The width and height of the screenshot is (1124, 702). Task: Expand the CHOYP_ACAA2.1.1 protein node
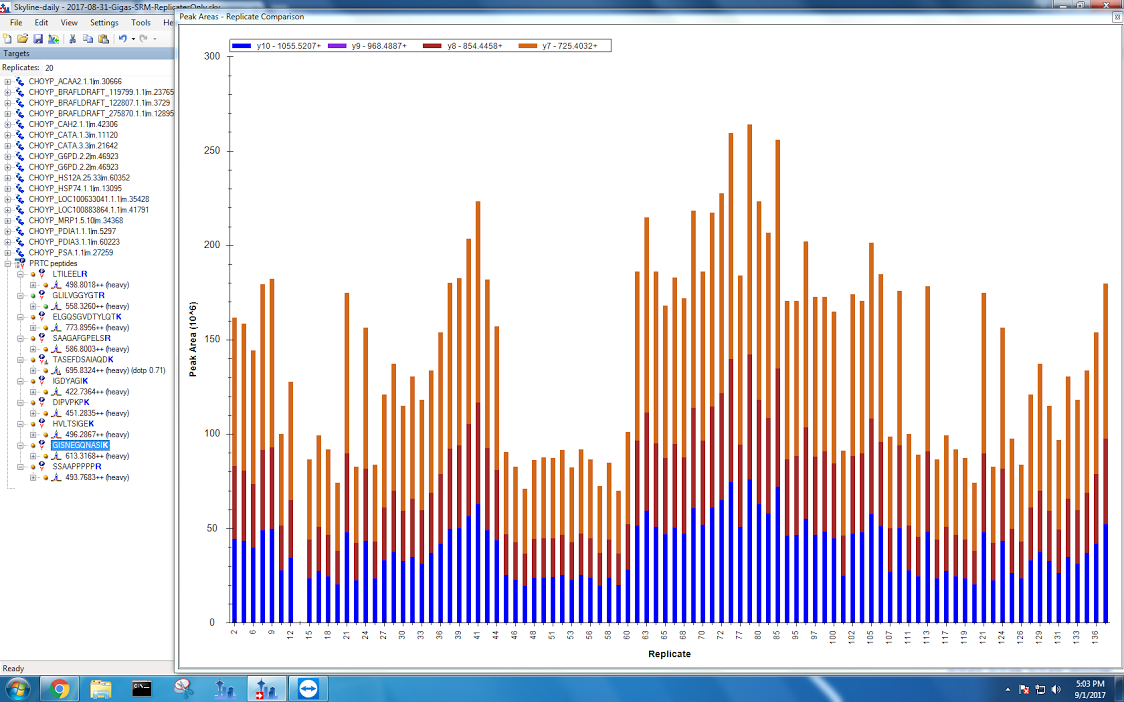(8, 81)
